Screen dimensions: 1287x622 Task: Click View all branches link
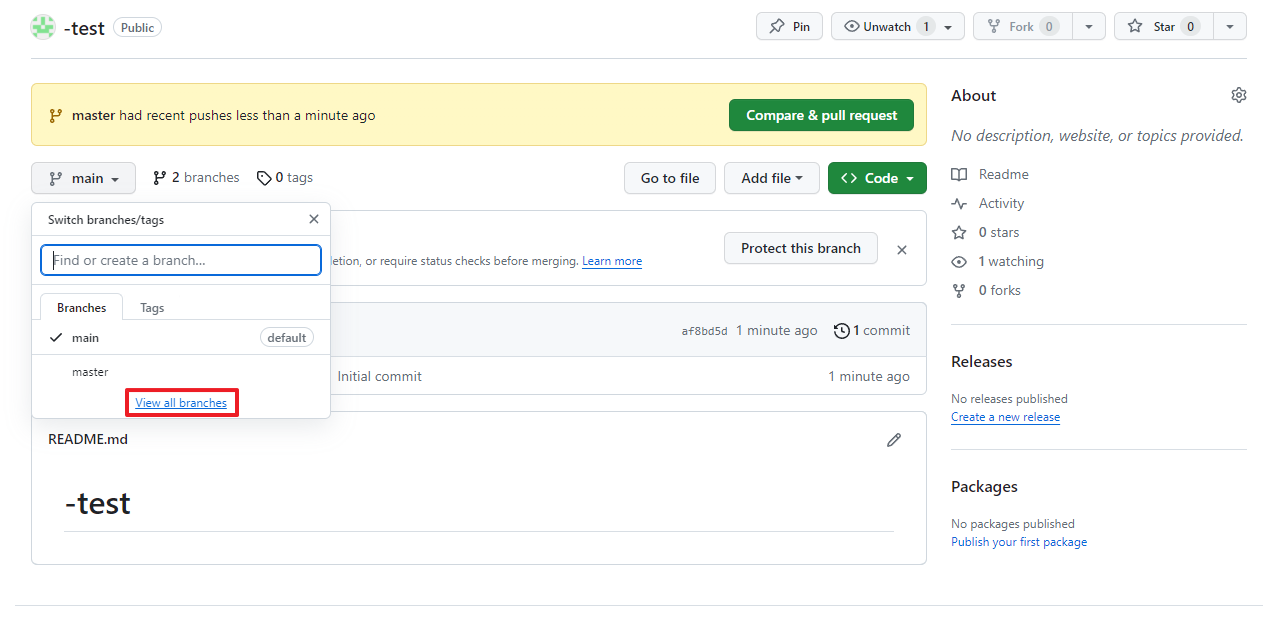pyautogui.click(x=181, y=403)
